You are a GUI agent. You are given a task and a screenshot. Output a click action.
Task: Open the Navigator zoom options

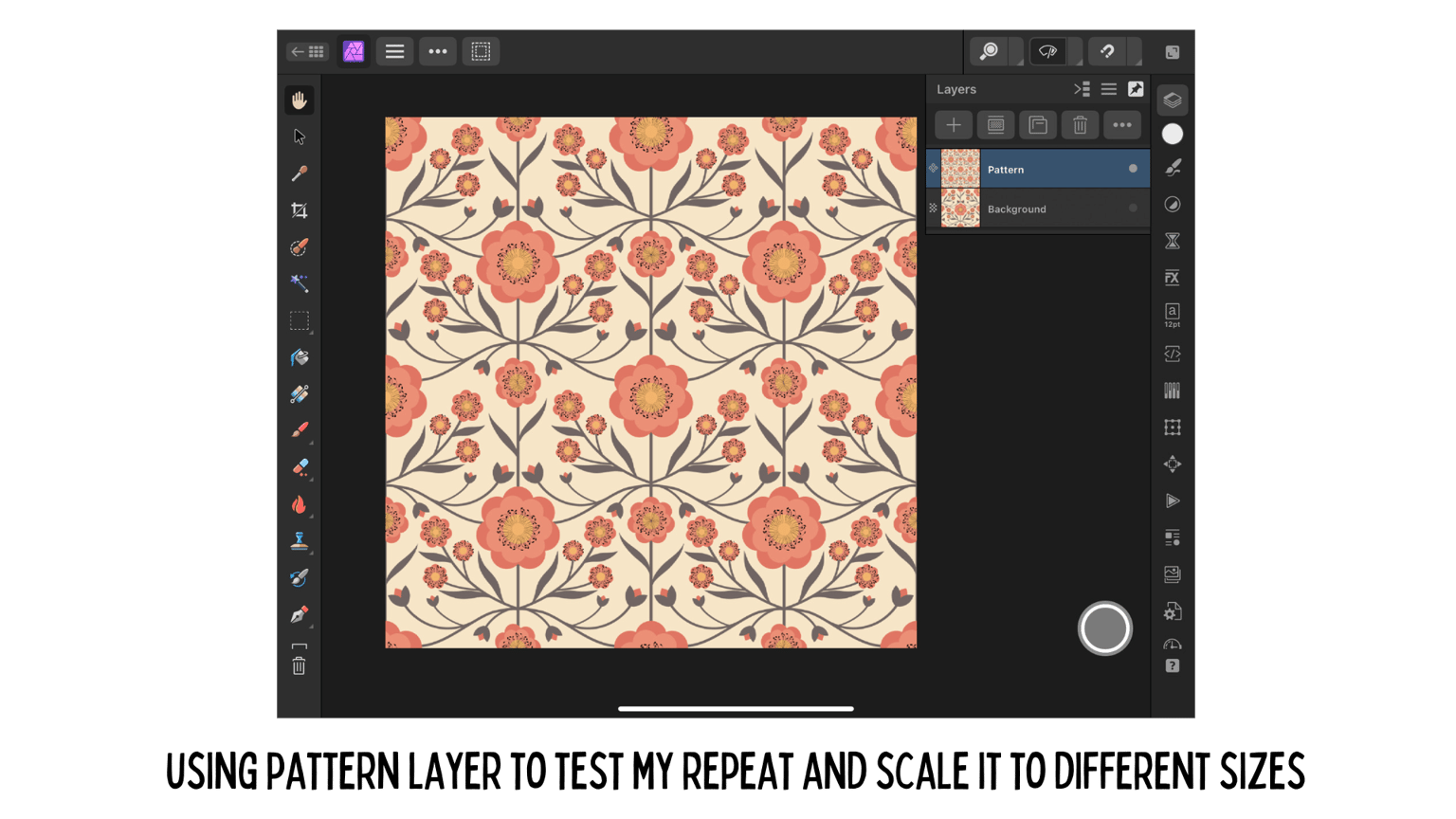990,51
